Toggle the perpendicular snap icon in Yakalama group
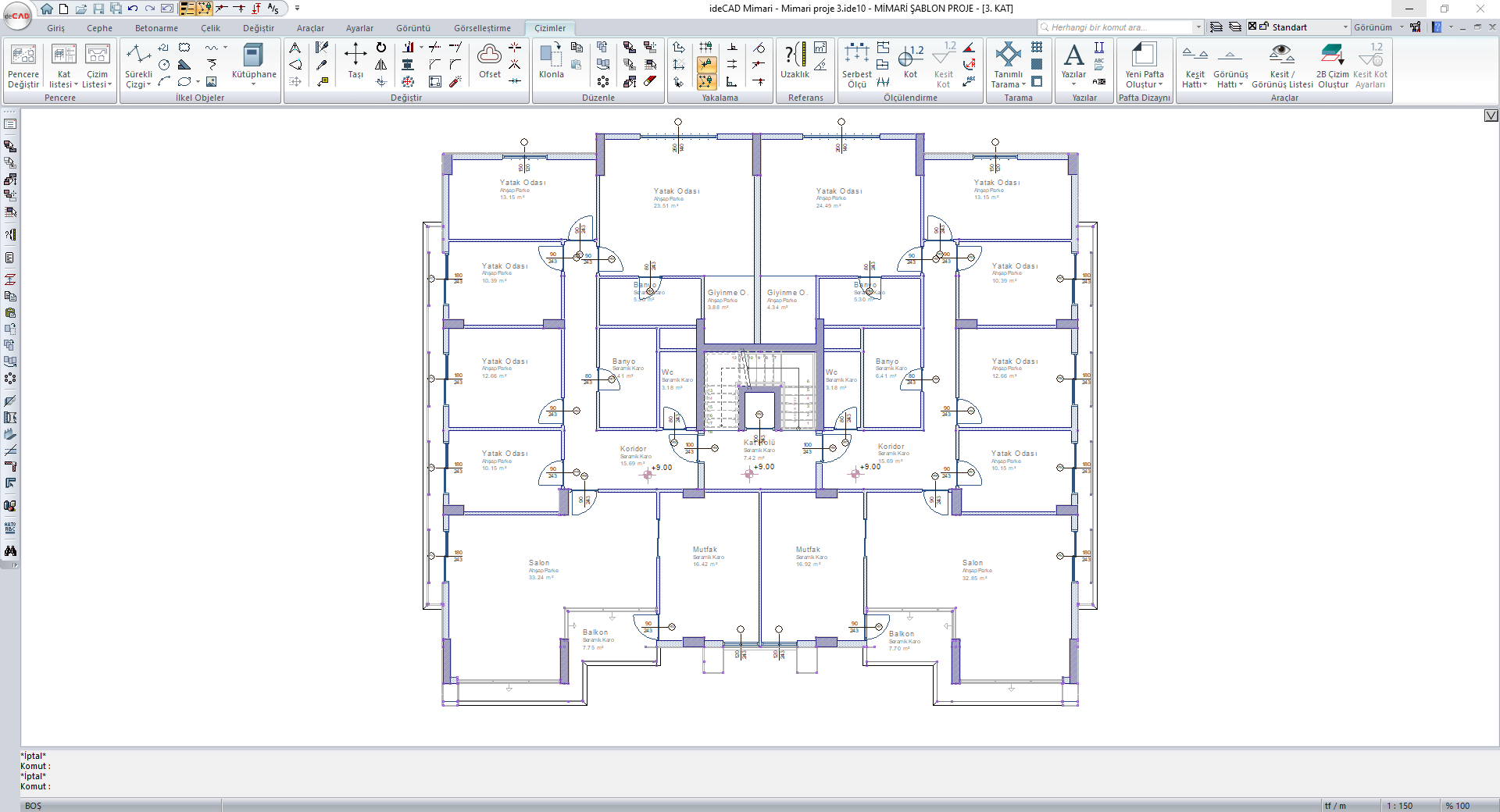 coord(733,48)
